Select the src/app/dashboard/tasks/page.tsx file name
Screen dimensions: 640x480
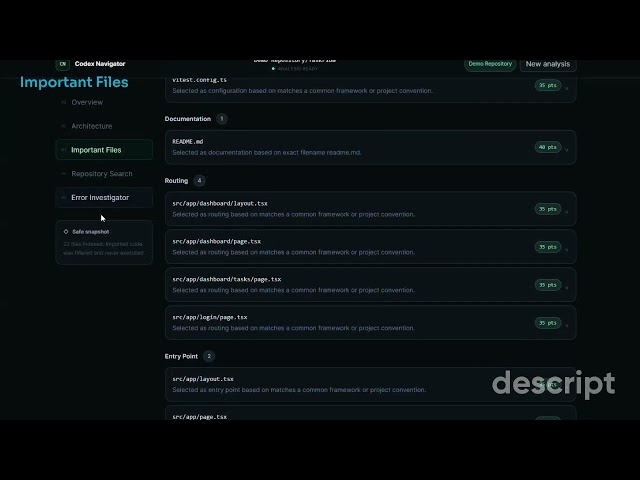(x=227, y=279)
